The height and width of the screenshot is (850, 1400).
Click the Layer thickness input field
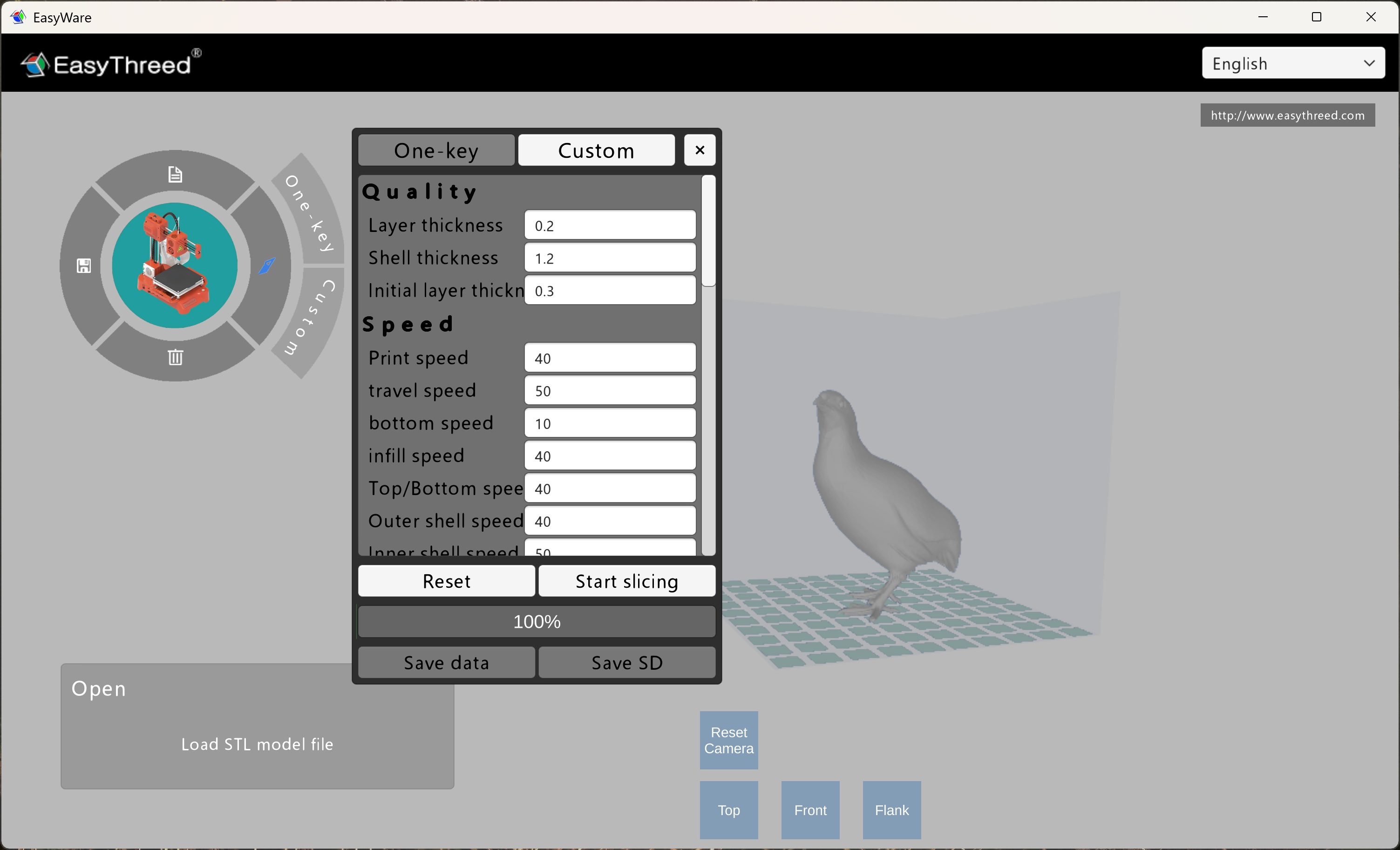[x=610, y=225]
